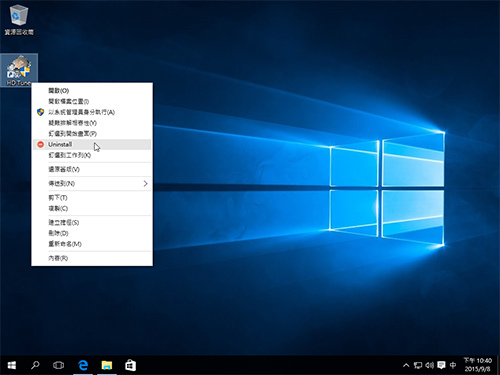500x375 pixels.
Task: Choose 複製(C) Copy
Action: point(92,208)
